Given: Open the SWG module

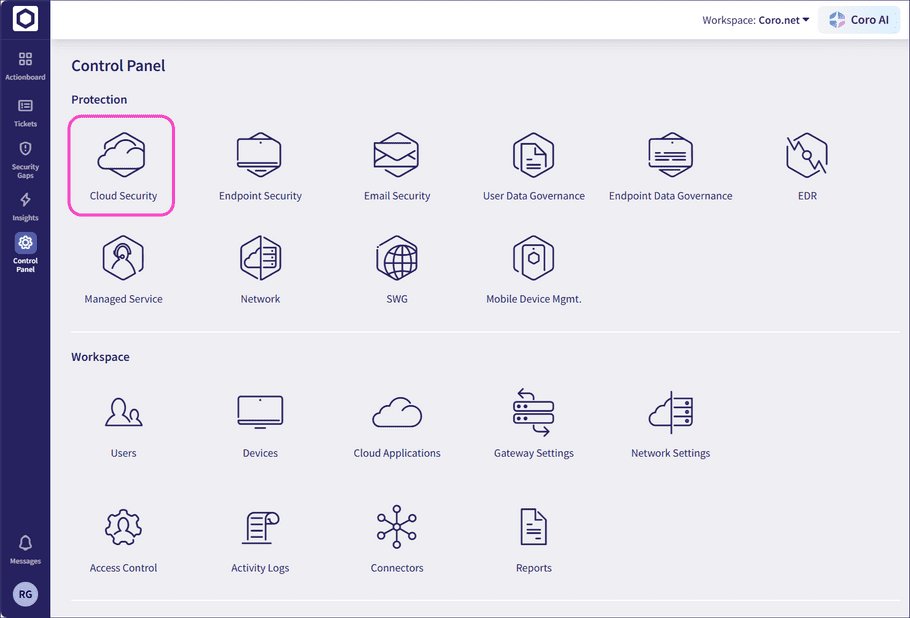Looking at the screenshot, I should (396, 267).
